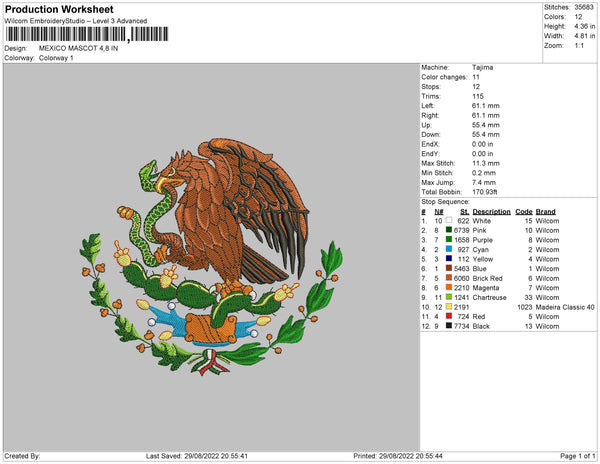Click the Brick Red description in stop 7
The image size is (600, 464).
tap(488, 278)
